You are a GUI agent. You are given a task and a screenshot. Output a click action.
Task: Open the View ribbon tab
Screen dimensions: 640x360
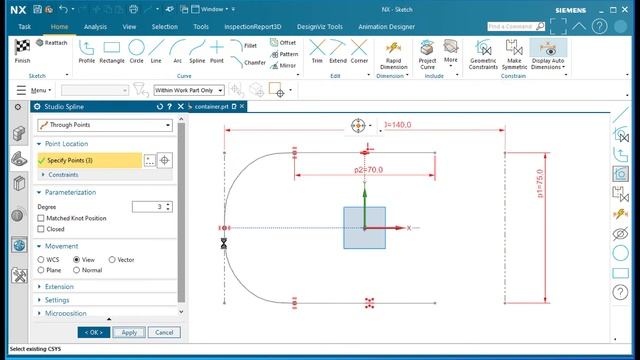point(129,27)
